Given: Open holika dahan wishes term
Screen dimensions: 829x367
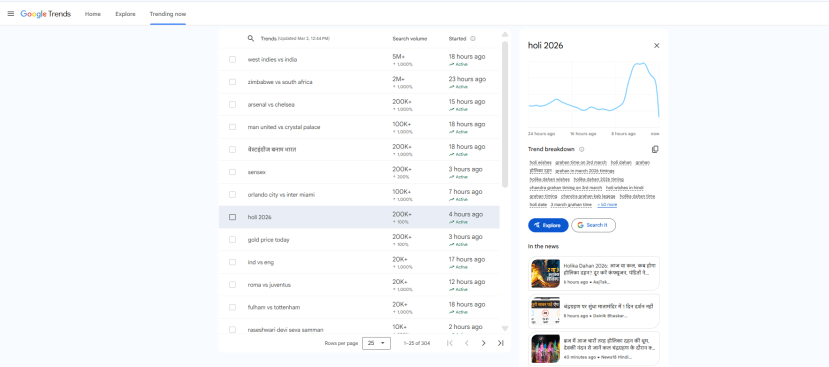Looking at the screenshot, I should [x=550, y=180].
